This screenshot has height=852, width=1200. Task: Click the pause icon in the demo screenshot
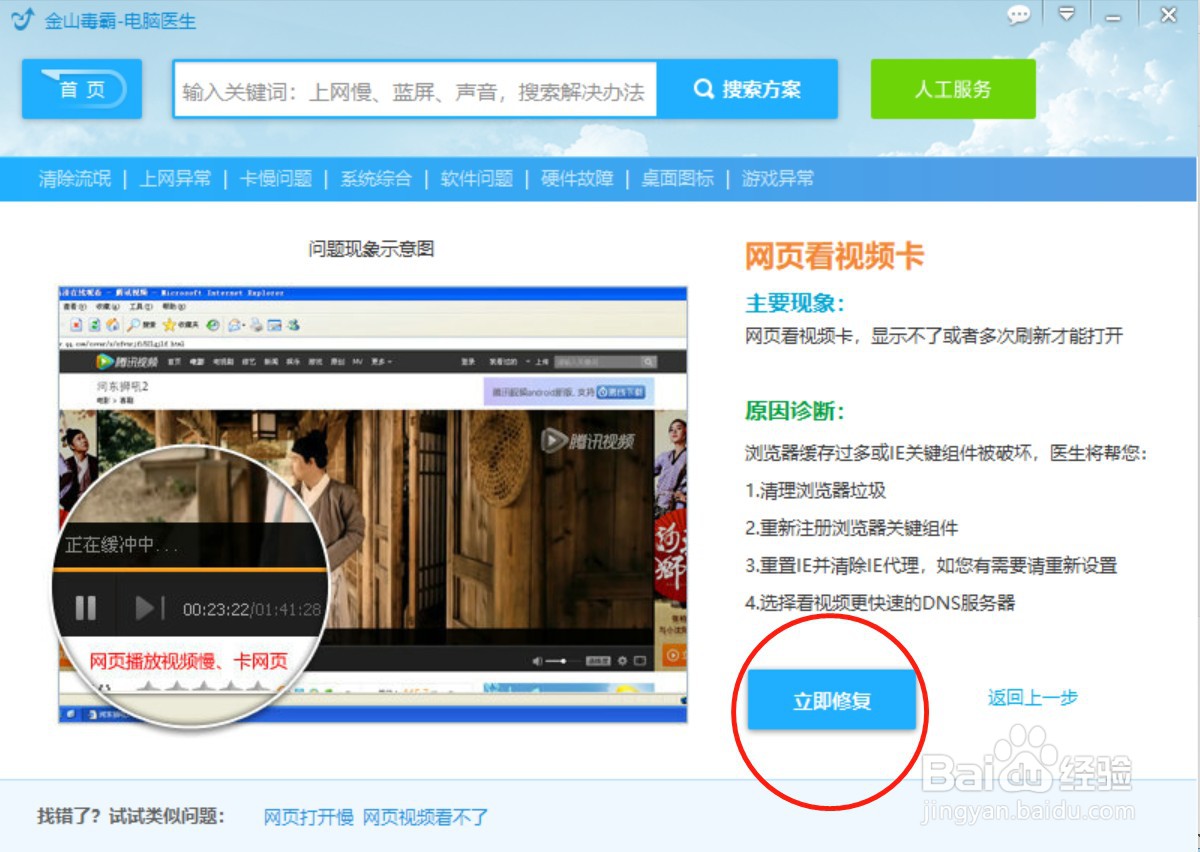(x=84, y=606)
